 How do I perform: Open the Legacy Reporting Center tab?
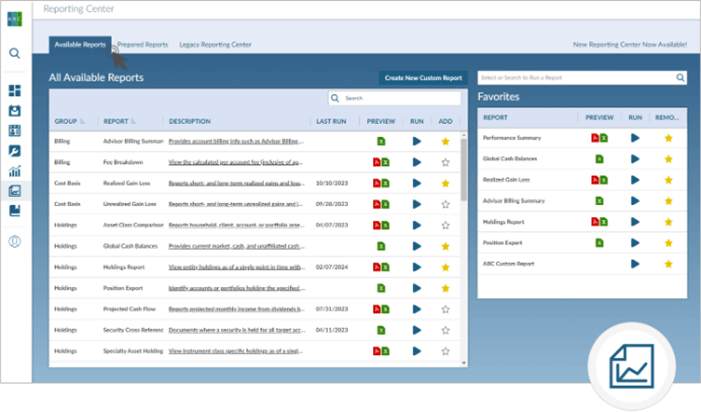[x=215, y=44]
